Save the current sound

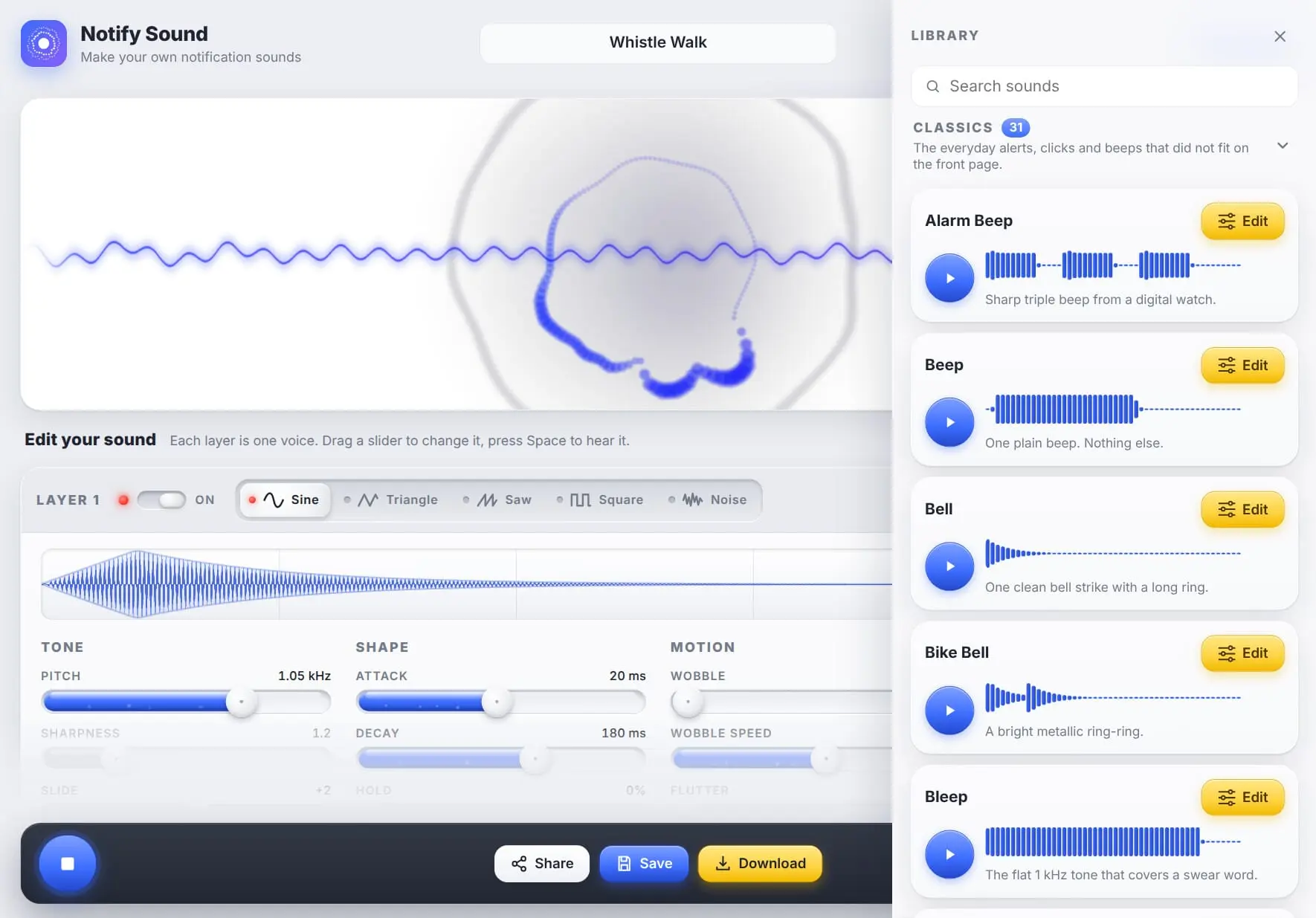644,864
